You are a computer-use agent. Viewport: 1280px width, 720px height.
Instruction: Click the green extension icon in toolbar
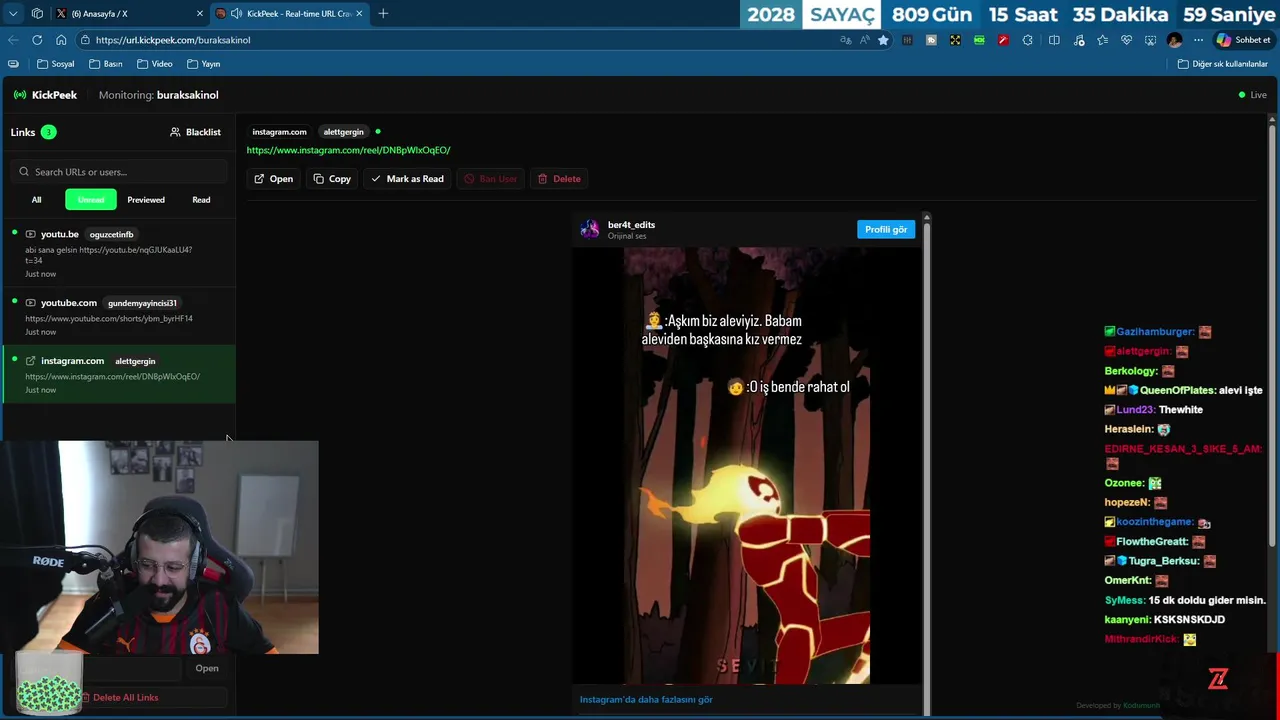(979, 40)
